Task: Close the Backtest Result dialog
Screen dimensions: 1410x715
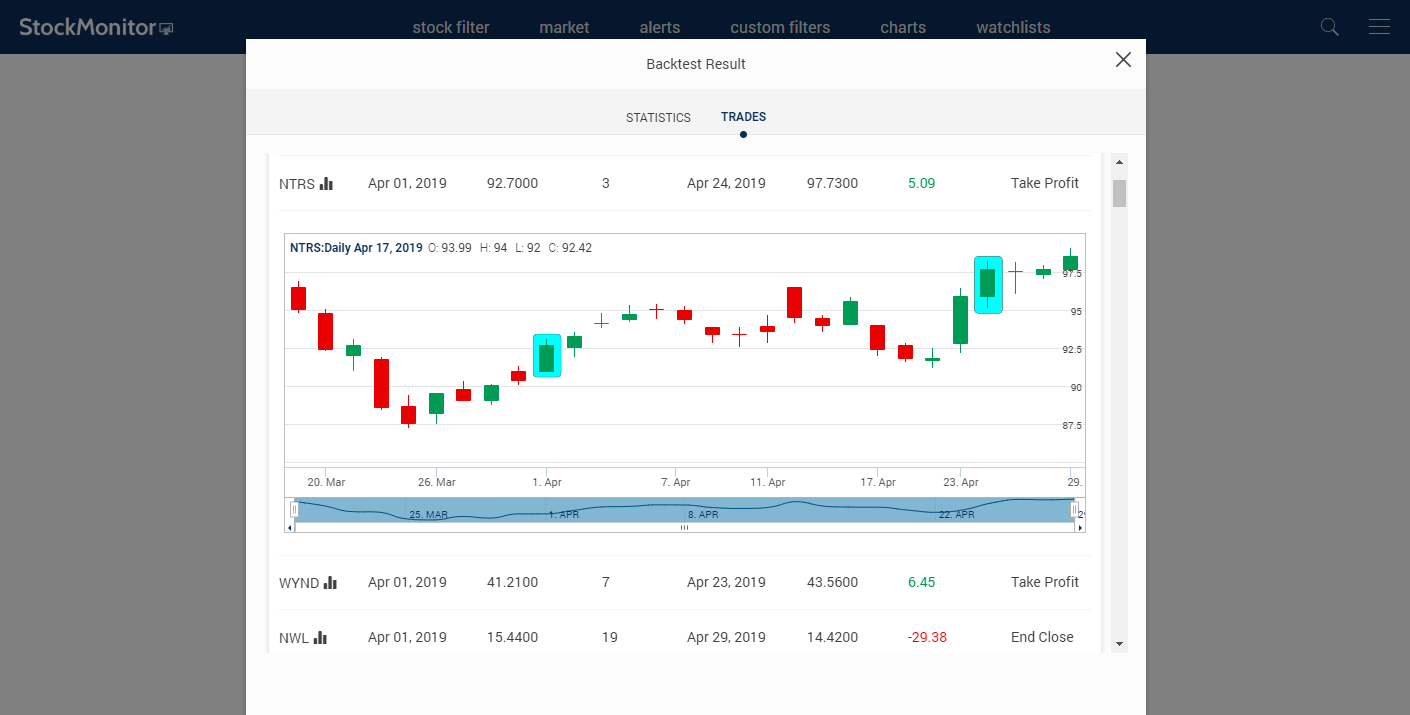Action: click(1123, 60)
